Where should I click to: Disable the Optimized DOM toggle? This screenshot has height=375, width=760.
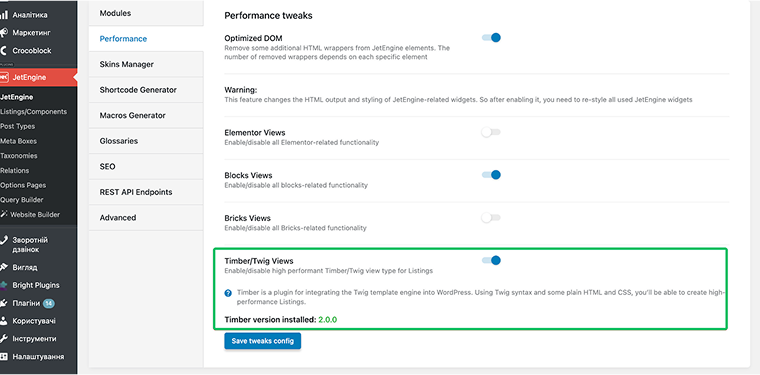tap(491, 38)
